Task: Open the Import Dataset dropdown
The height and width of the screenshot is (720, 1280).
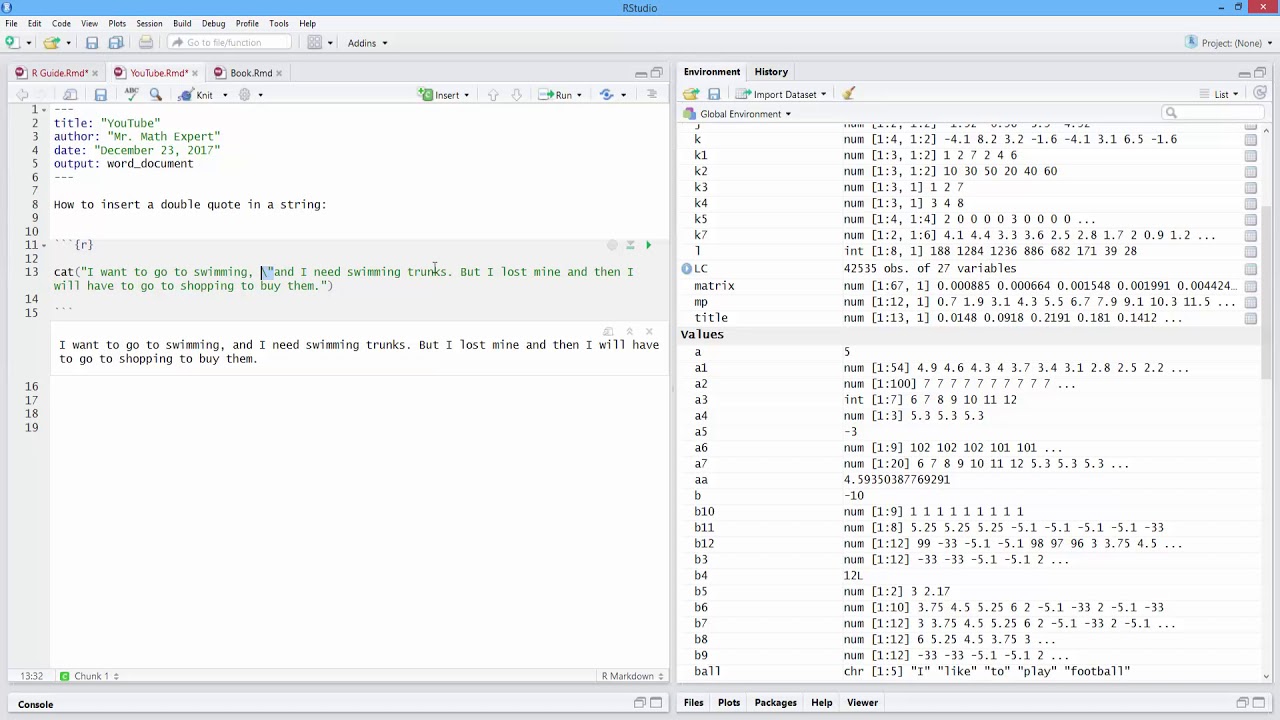Action: coord(782,94)
